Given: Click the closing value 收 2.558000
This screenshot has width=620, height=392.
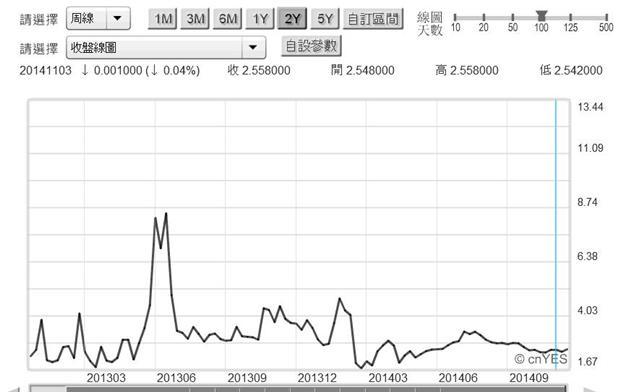Looking at the screenshot, I should 259,70.
